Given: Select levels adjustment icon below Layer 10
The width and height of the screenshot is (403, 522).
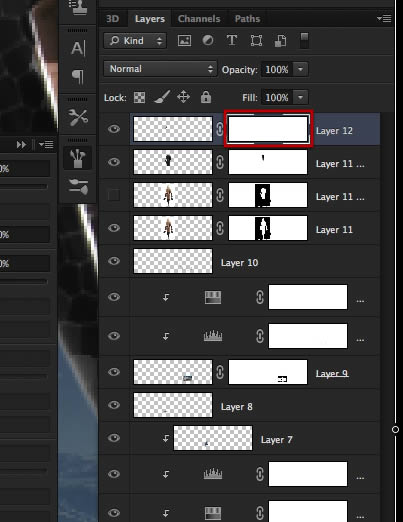Looking at the screenshot, I should (213, 336).
